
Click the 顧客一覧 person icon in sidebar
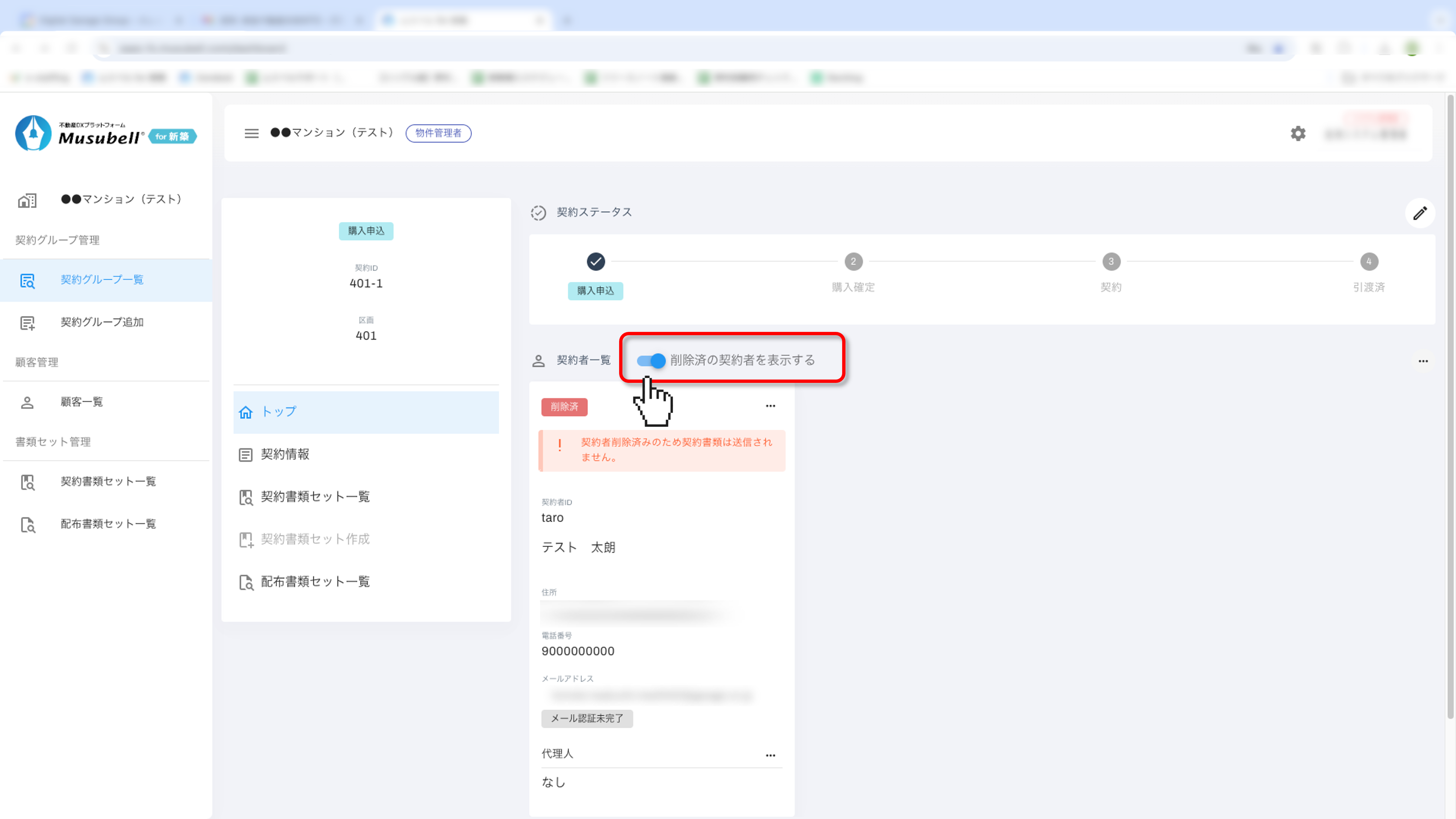tap(27, 402)
